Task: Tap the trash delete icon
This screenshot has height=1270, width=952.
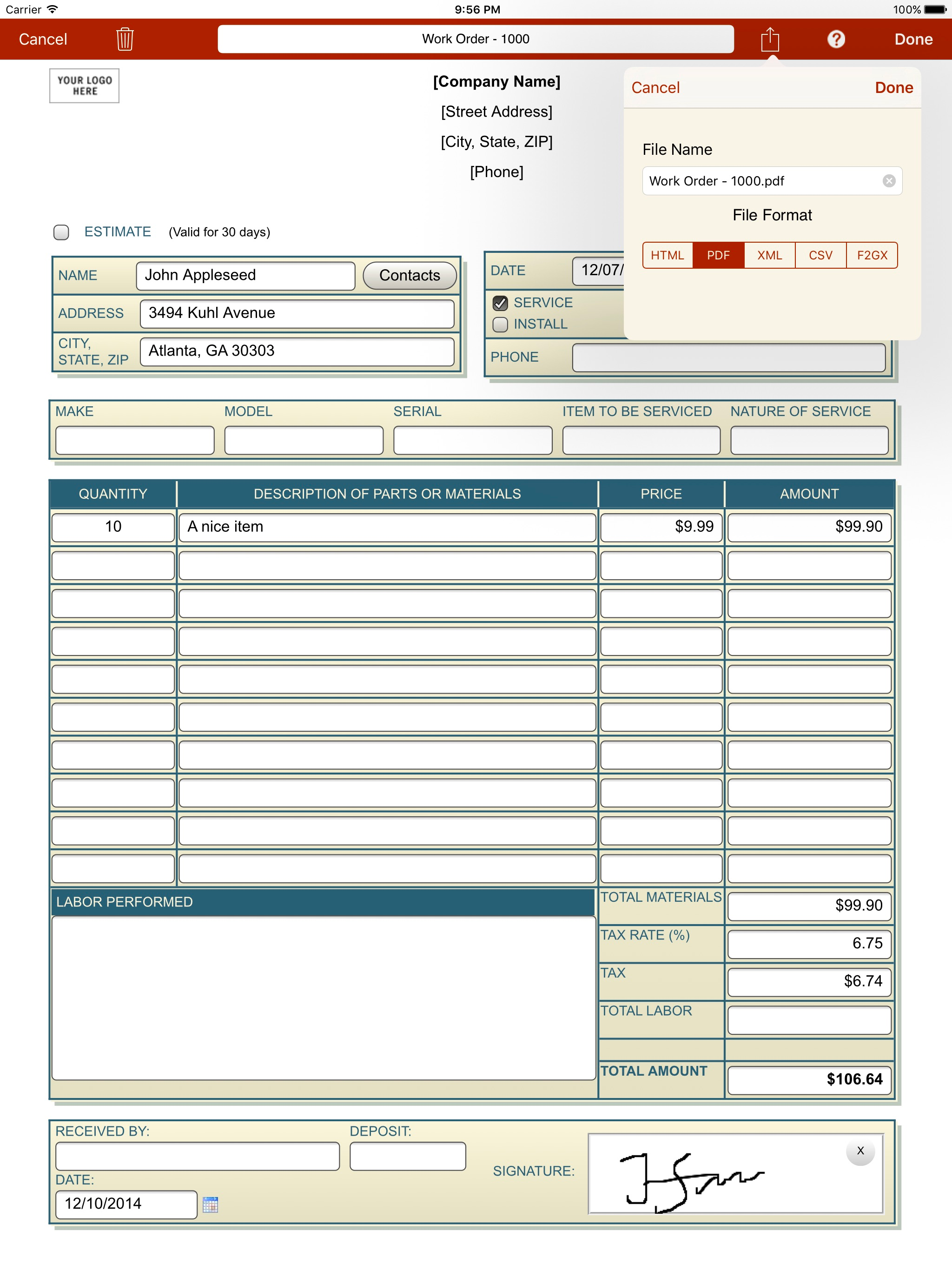Action: (x=125, y=39)
